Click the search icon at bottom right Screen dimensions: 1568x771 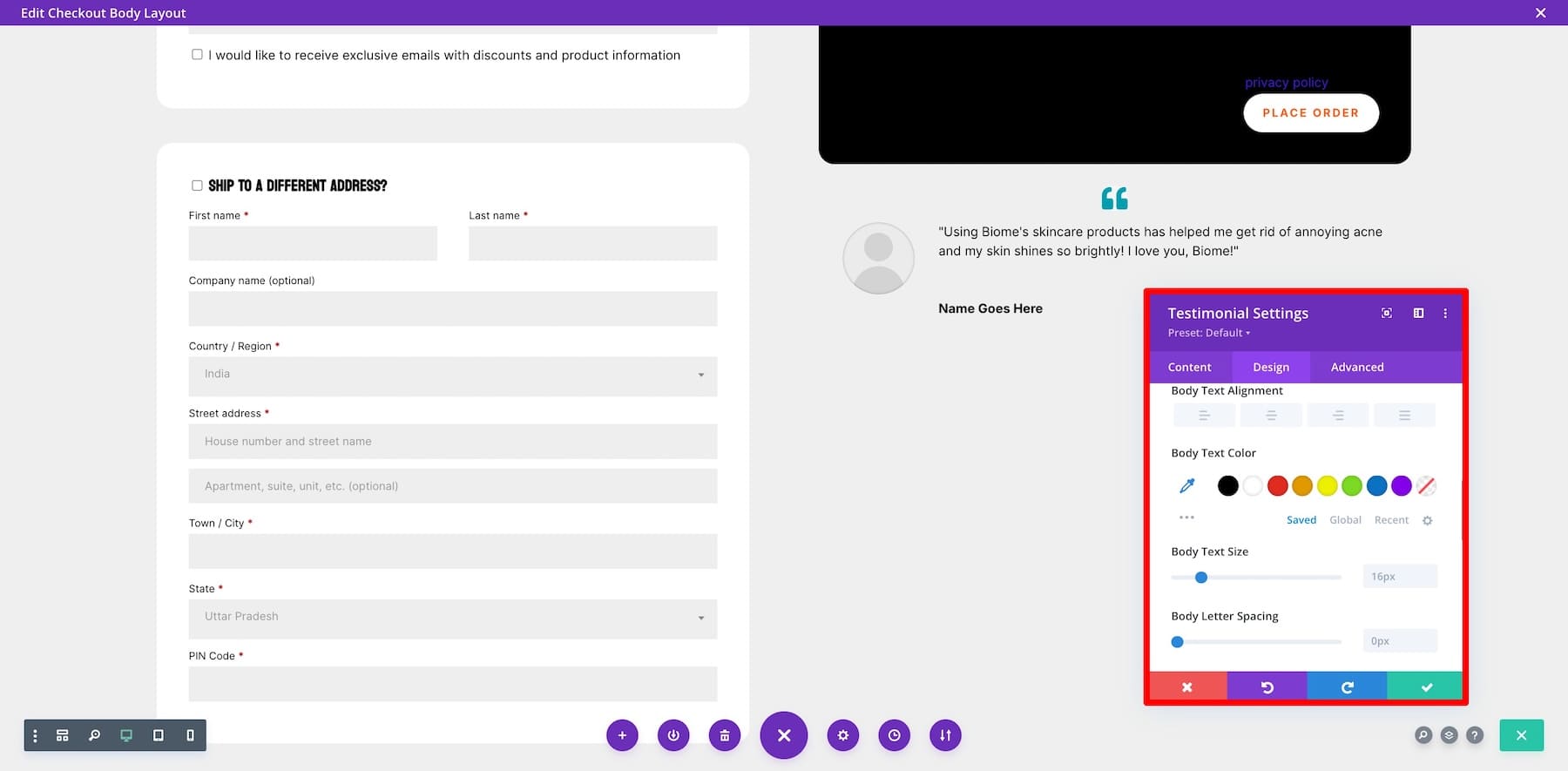tap(1423, 735)
